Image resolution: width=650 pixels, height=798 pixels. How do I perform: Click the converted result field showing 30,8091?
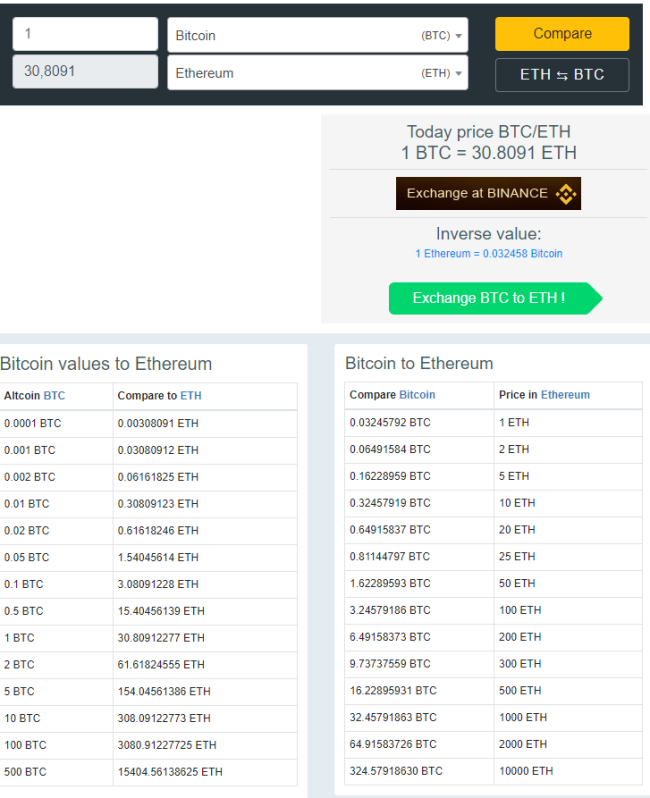85,71
